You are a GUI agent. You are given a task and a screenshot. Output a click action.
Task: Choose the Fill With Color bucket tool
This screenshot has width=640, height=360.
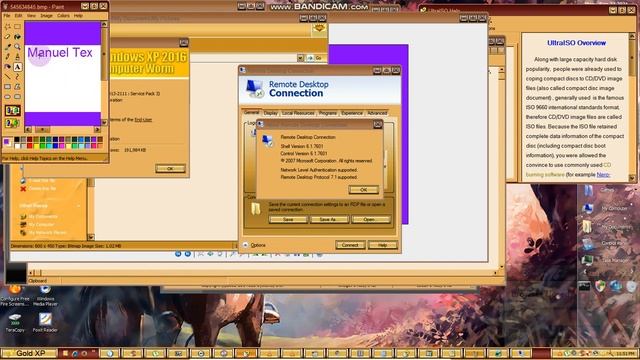(18, 37)
